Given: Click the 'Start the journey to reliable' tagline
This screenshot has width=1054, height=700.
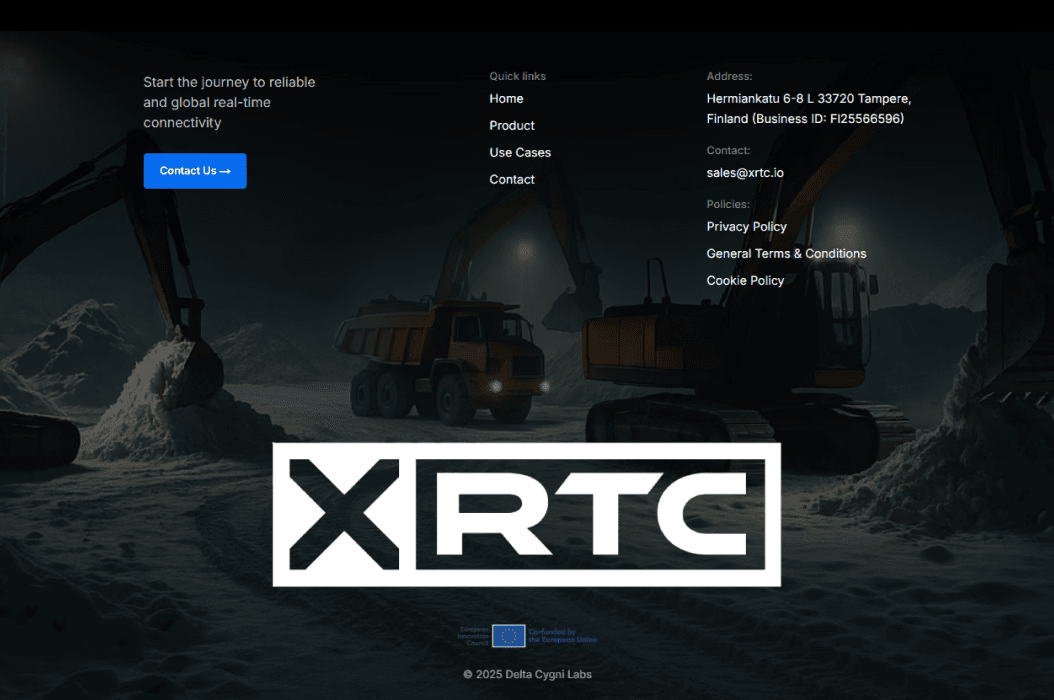Looking at the screenshot, I should [229, 102].
